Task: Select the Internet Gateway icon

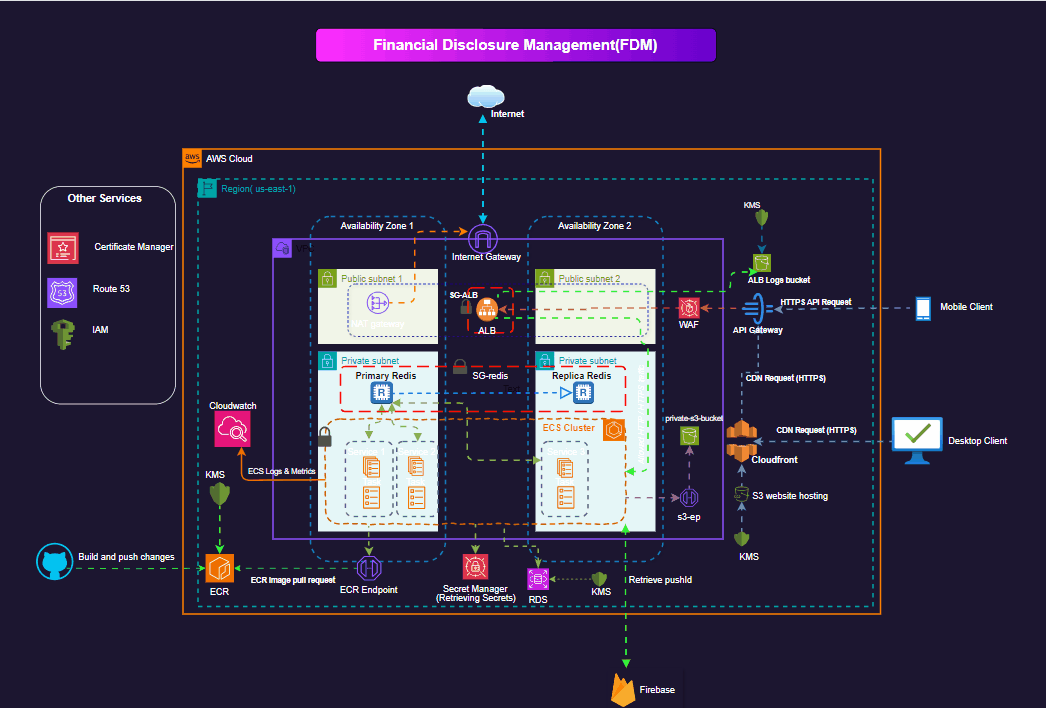Action: pyautogui.click(x=483, y=238)
